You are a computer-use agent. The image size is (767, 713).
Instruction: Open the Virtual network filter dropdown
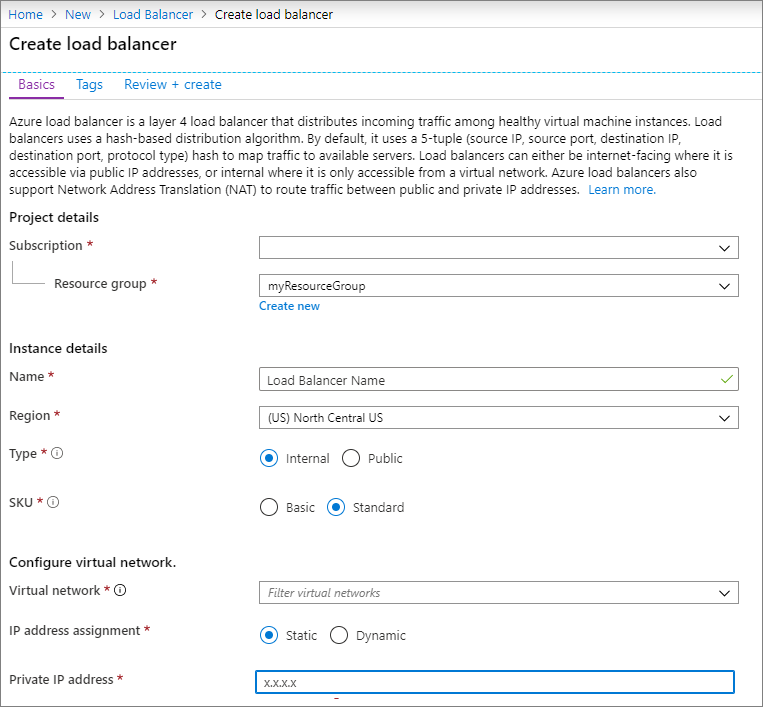[498, 593]
